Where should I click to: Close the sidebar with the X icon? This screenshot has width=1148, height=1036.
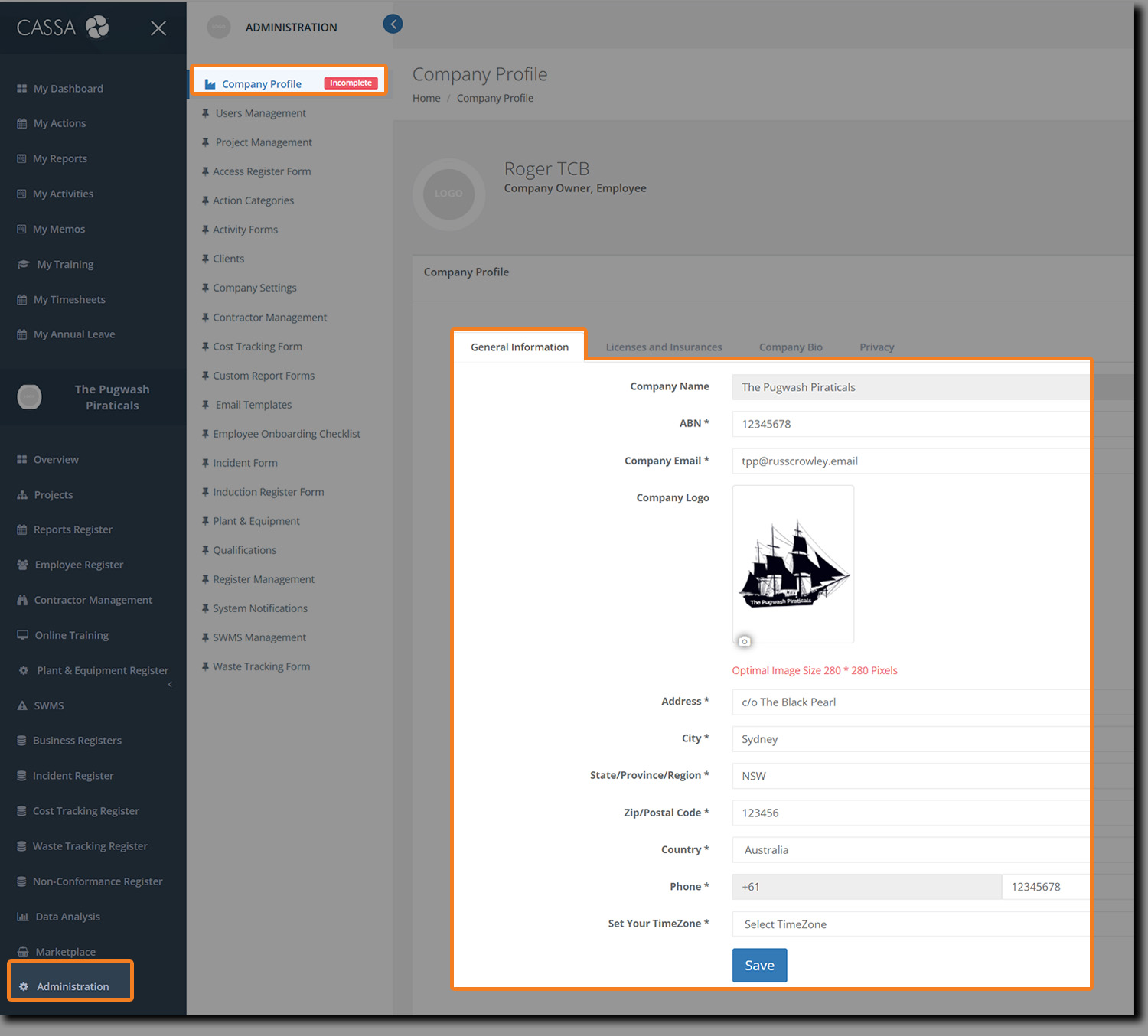[x=158, y=28]
